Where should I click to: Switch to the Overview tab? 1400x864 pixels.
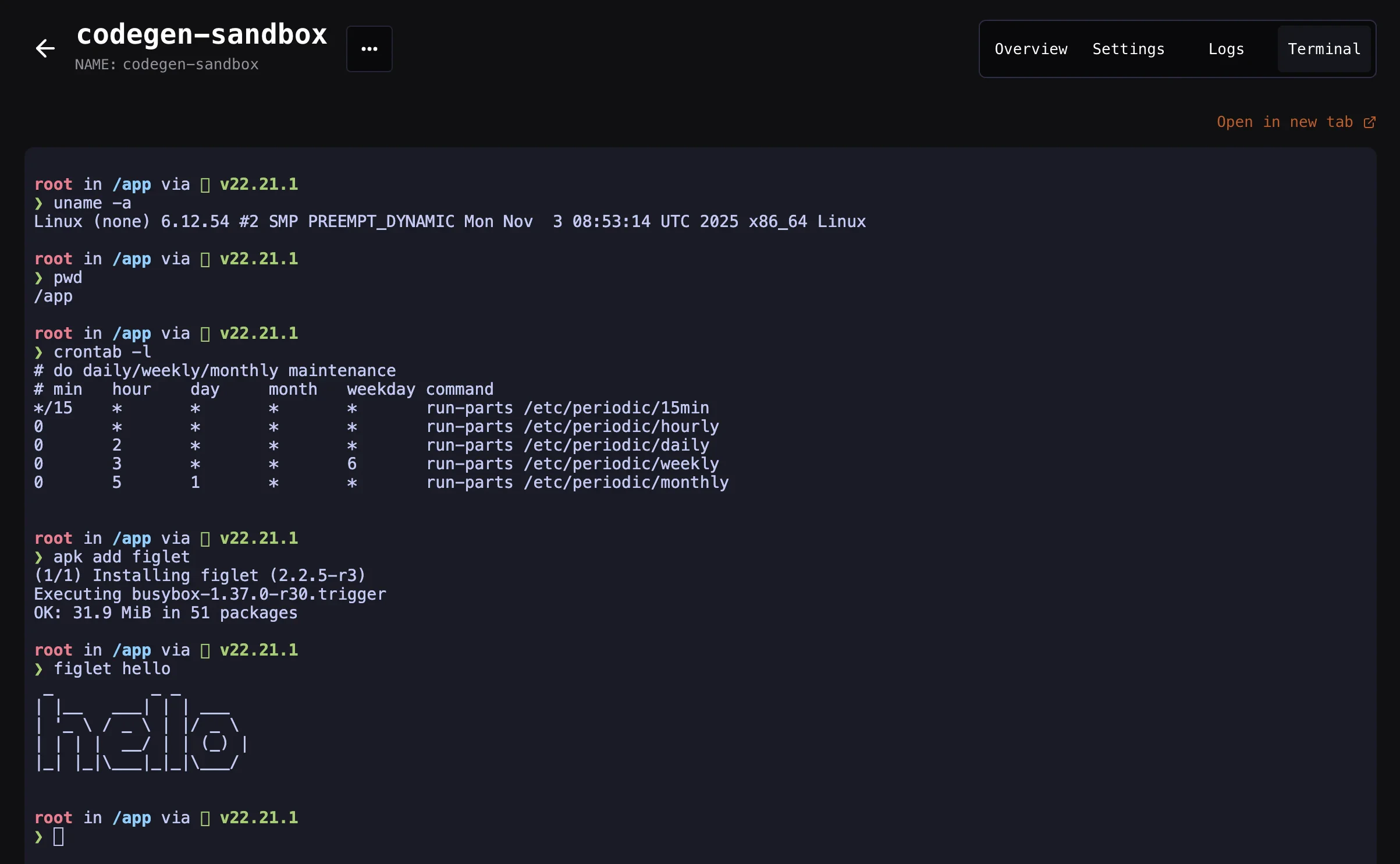(1030, 49)
